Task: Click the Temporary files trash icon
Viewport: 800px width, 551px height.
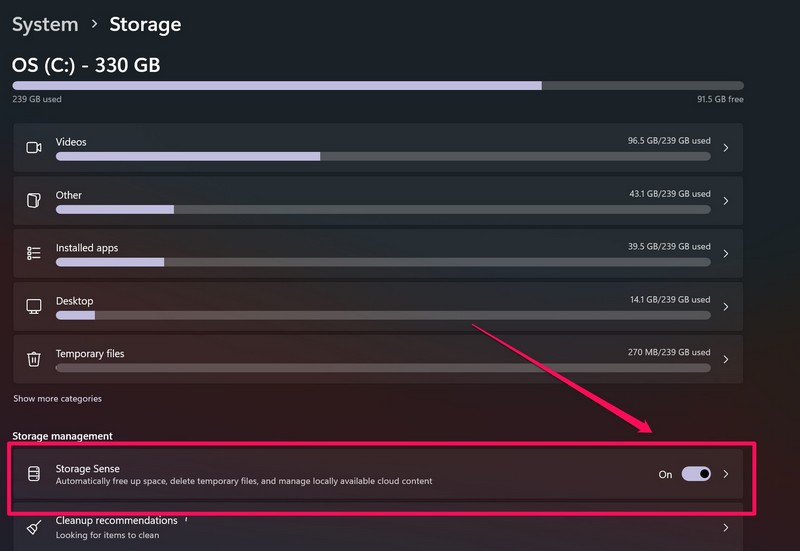Action: [33, 359]
